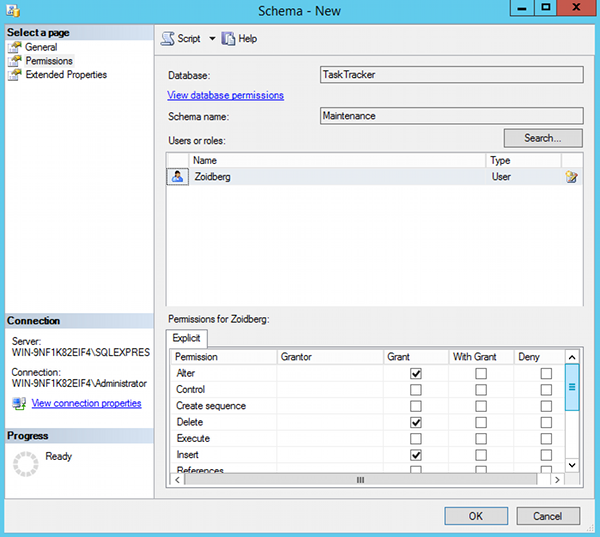The width and height of the screenshot is (600, 537).
Task: Click the Grant column header
Action: pyautogui.click(x=416, y=357)
